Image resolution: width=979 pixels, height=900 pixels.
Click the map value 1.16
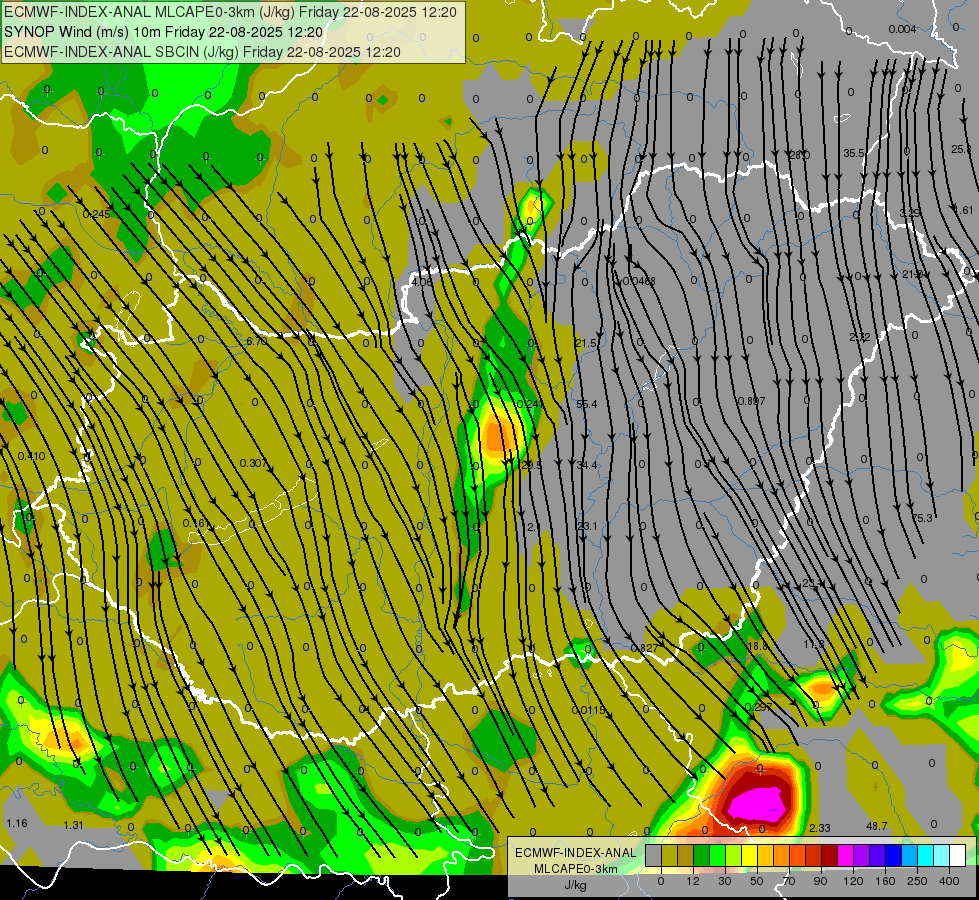pyautogui.click(x=17, y=823)
